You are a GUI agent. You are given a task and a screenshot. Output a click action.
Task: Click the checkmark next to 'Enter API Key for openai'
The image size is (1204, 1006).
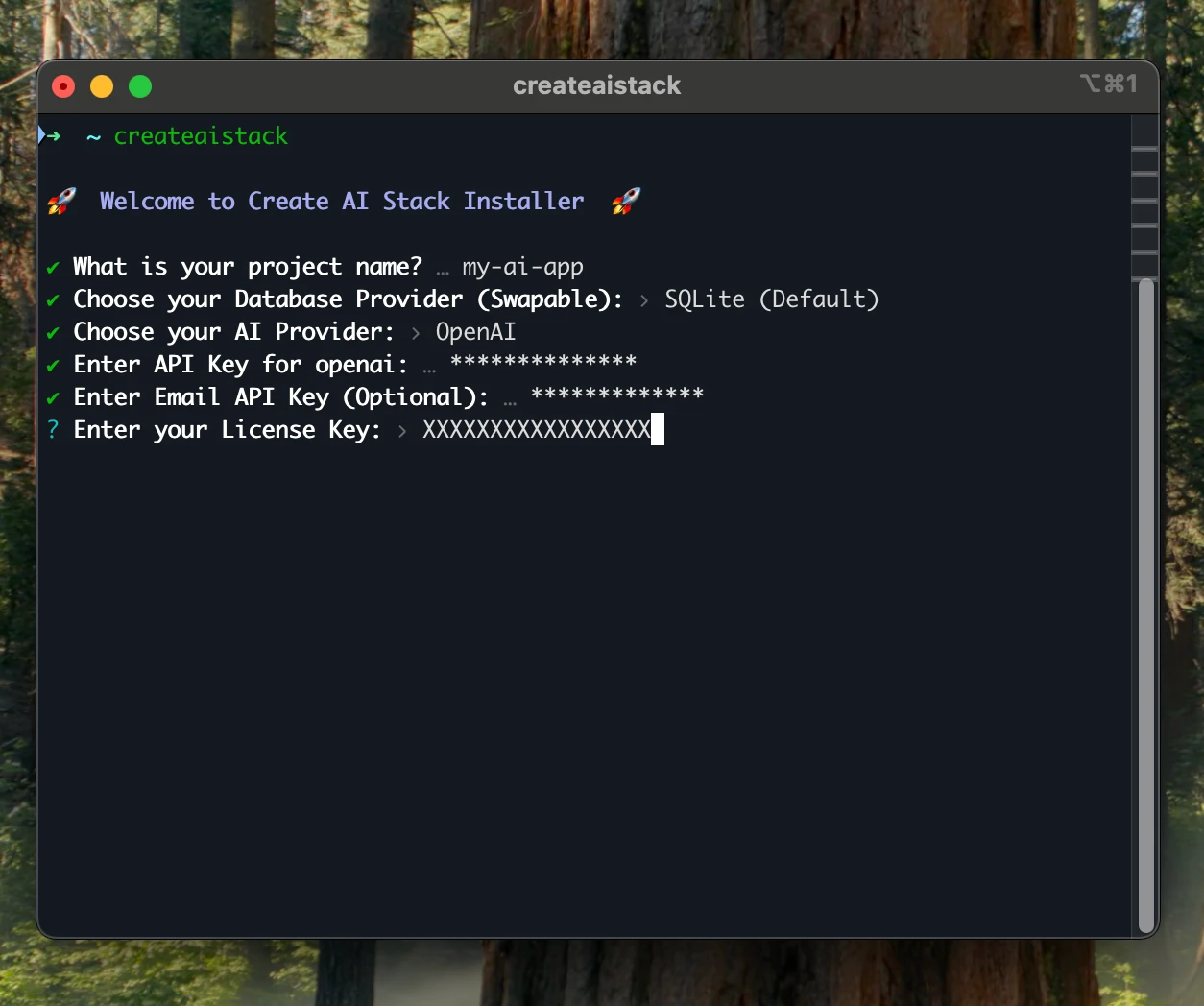point(53,366)
